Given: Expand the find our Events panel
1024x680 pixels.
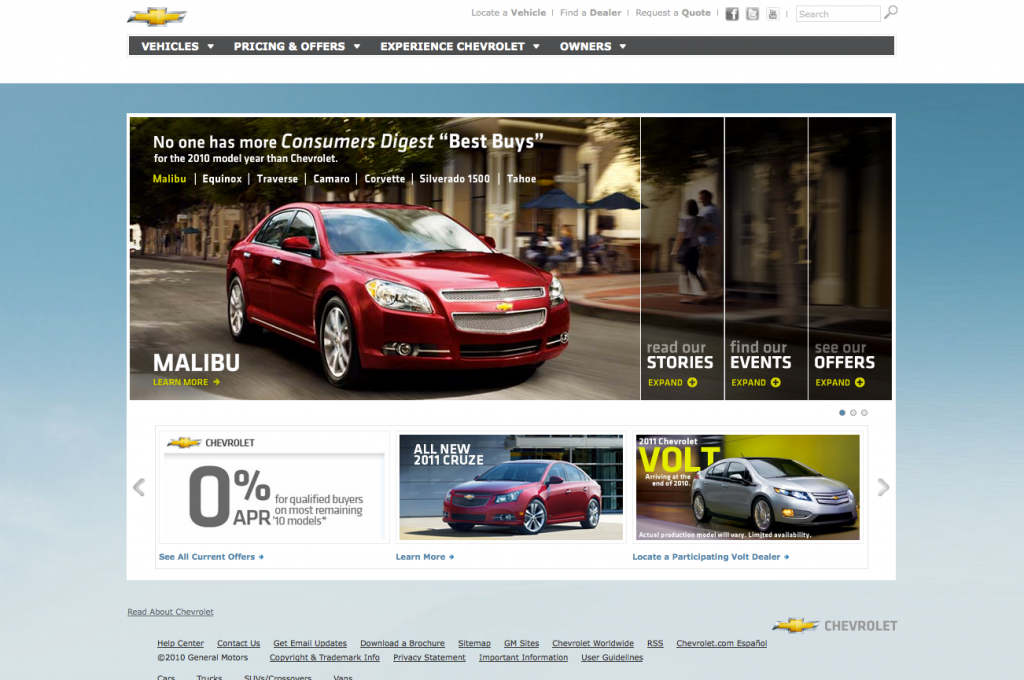Looking at the screenshot, I should [x=756, y=383].
